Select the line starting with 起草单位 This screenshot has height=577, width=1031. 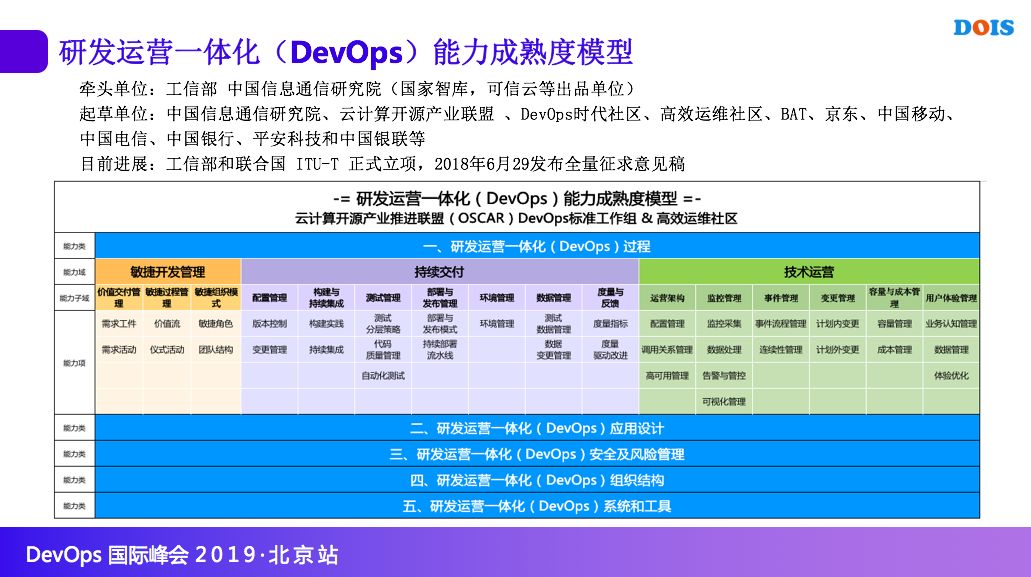pos(517,114)
